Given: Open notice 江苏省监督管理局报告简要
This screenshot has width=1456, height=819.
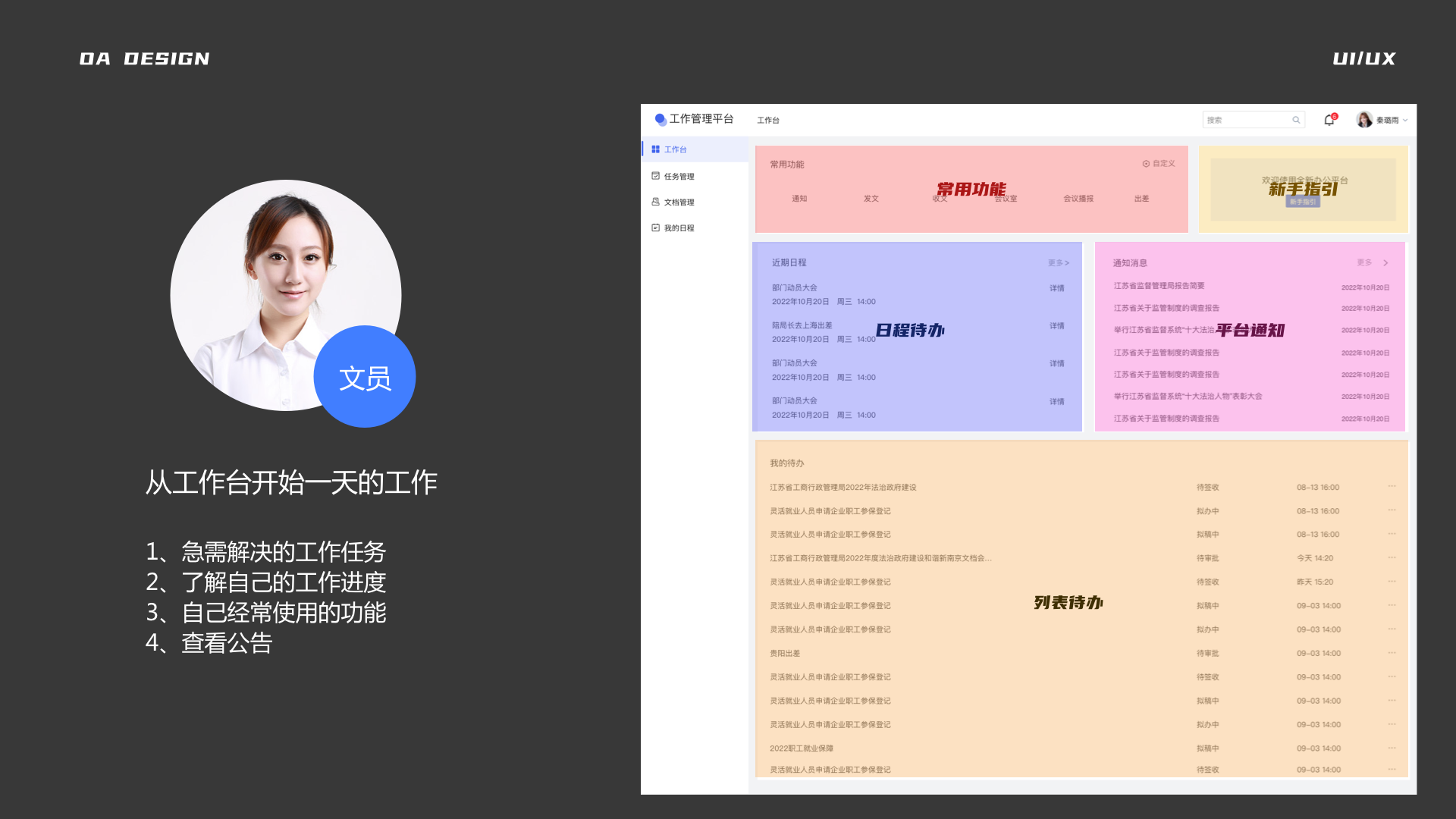Looking at the screenshot, I should 1159,286.
